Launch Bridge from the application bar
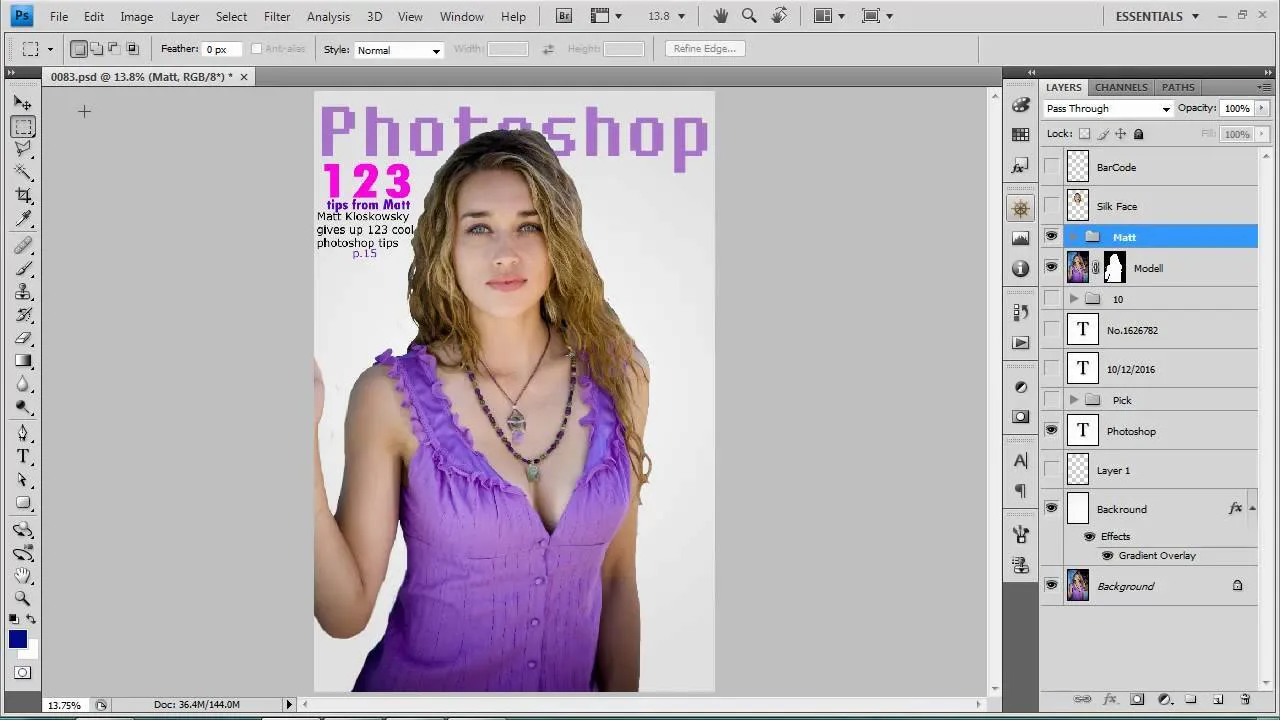This screenshot has width=1280, height=720. 564,16
